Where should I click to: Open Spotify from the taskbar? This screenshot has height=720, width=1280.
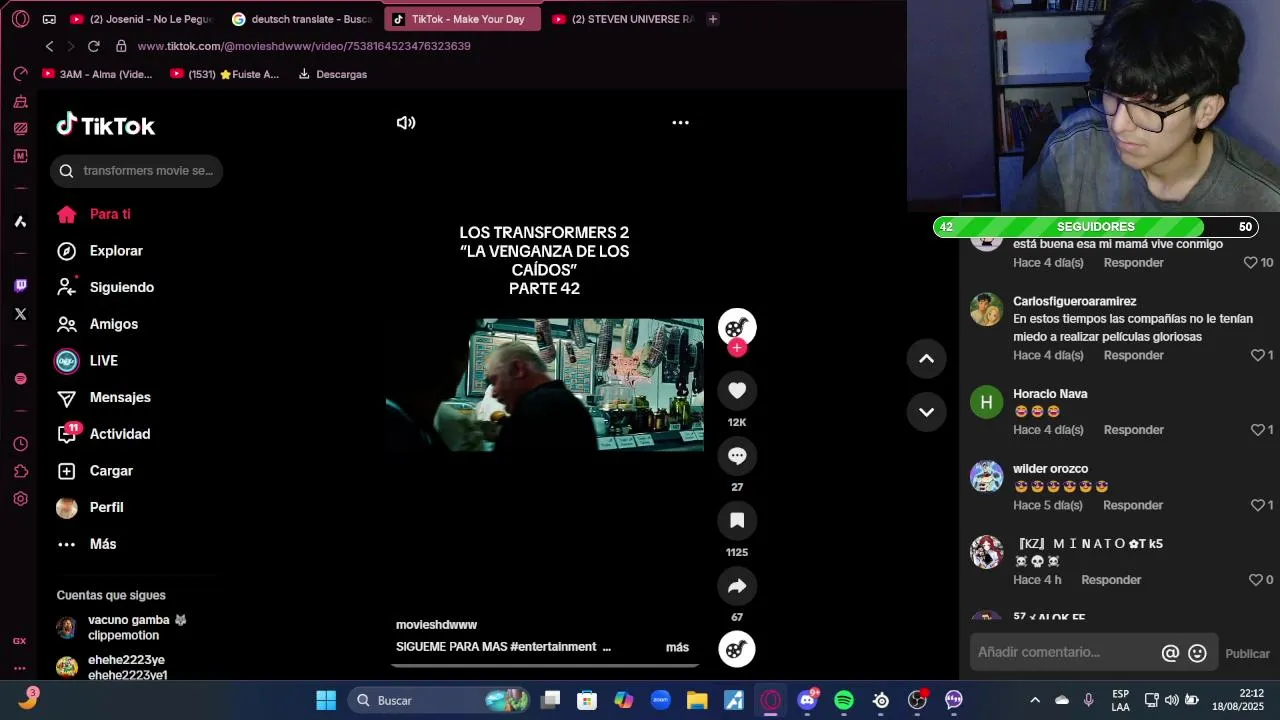click(x=844, y=700)
